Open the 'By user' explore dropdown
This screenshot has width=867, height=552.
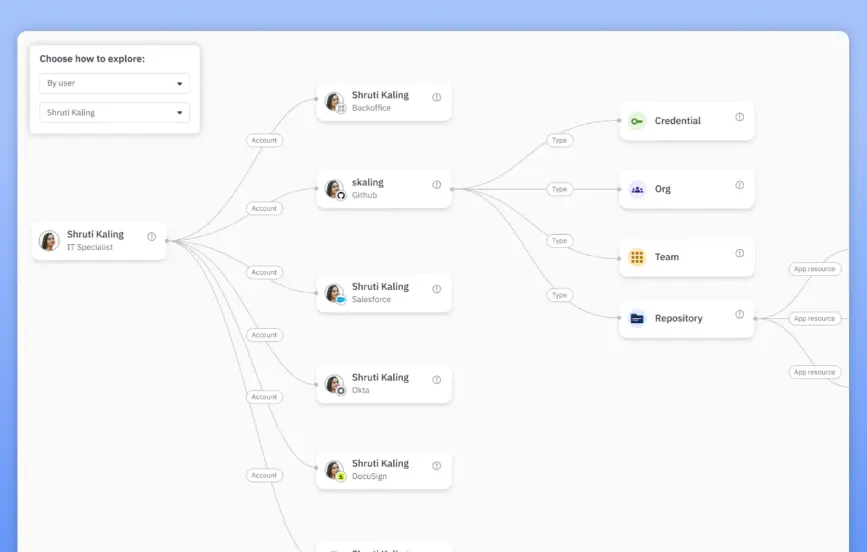(x=114, y=84)
